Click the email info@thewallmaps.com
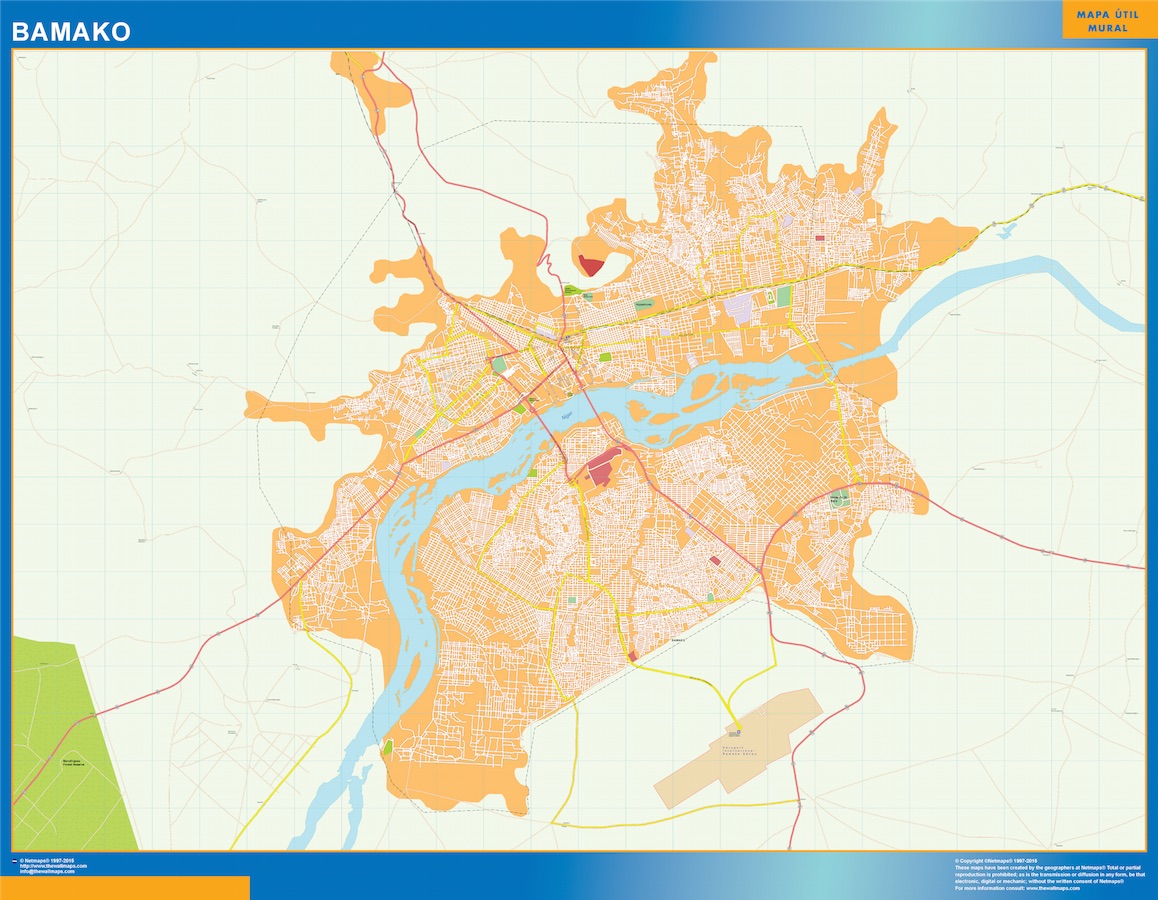The width and height of the screenshot is (1158, 900). (47, 871)
